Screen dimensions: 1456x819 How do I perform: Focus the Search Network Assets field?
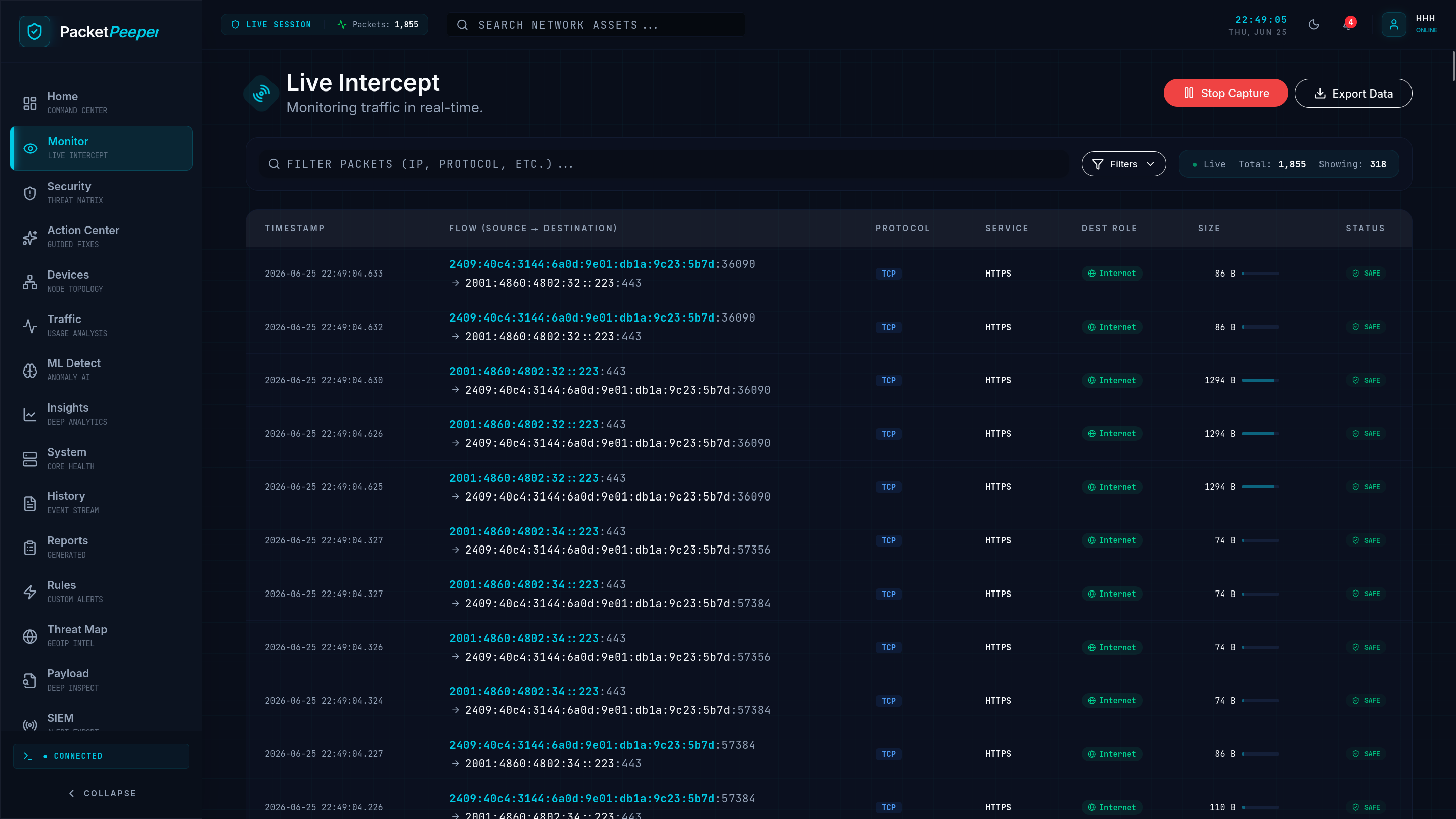(x=596, y=25)
